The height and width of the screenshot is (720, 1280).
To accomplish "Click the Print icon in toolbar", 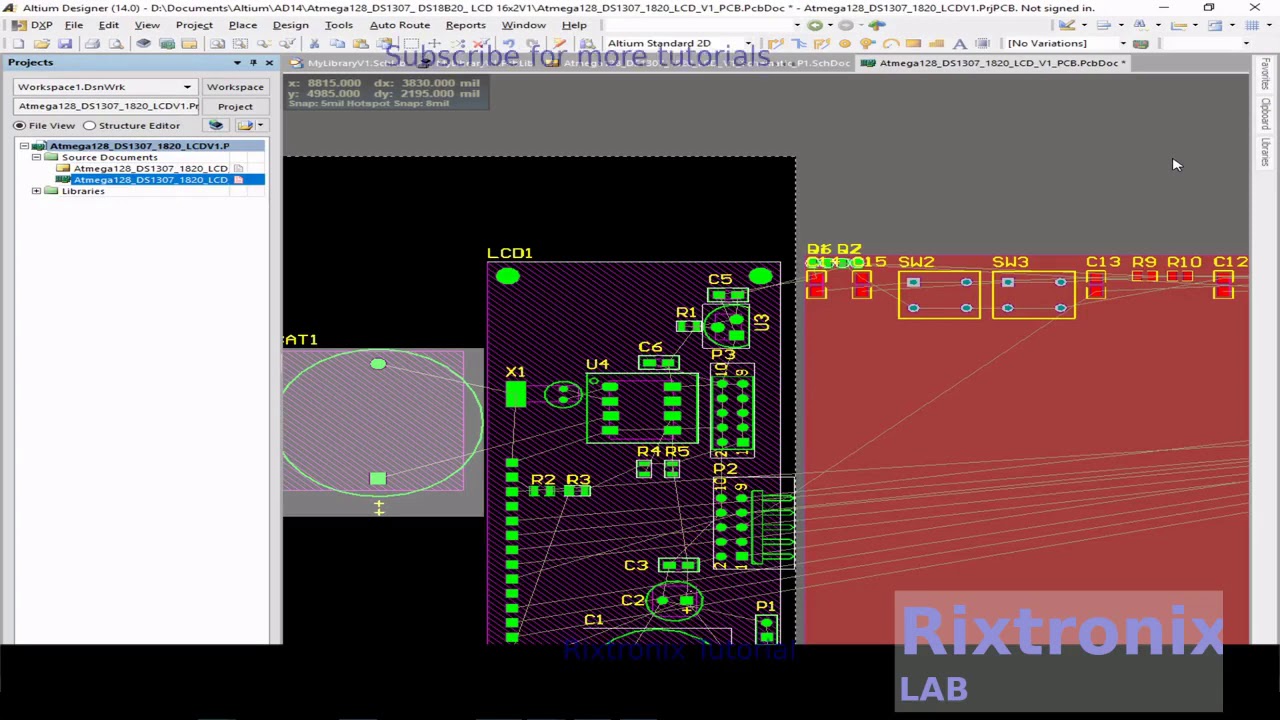I will pyautogui.click(x=92, y=44).
